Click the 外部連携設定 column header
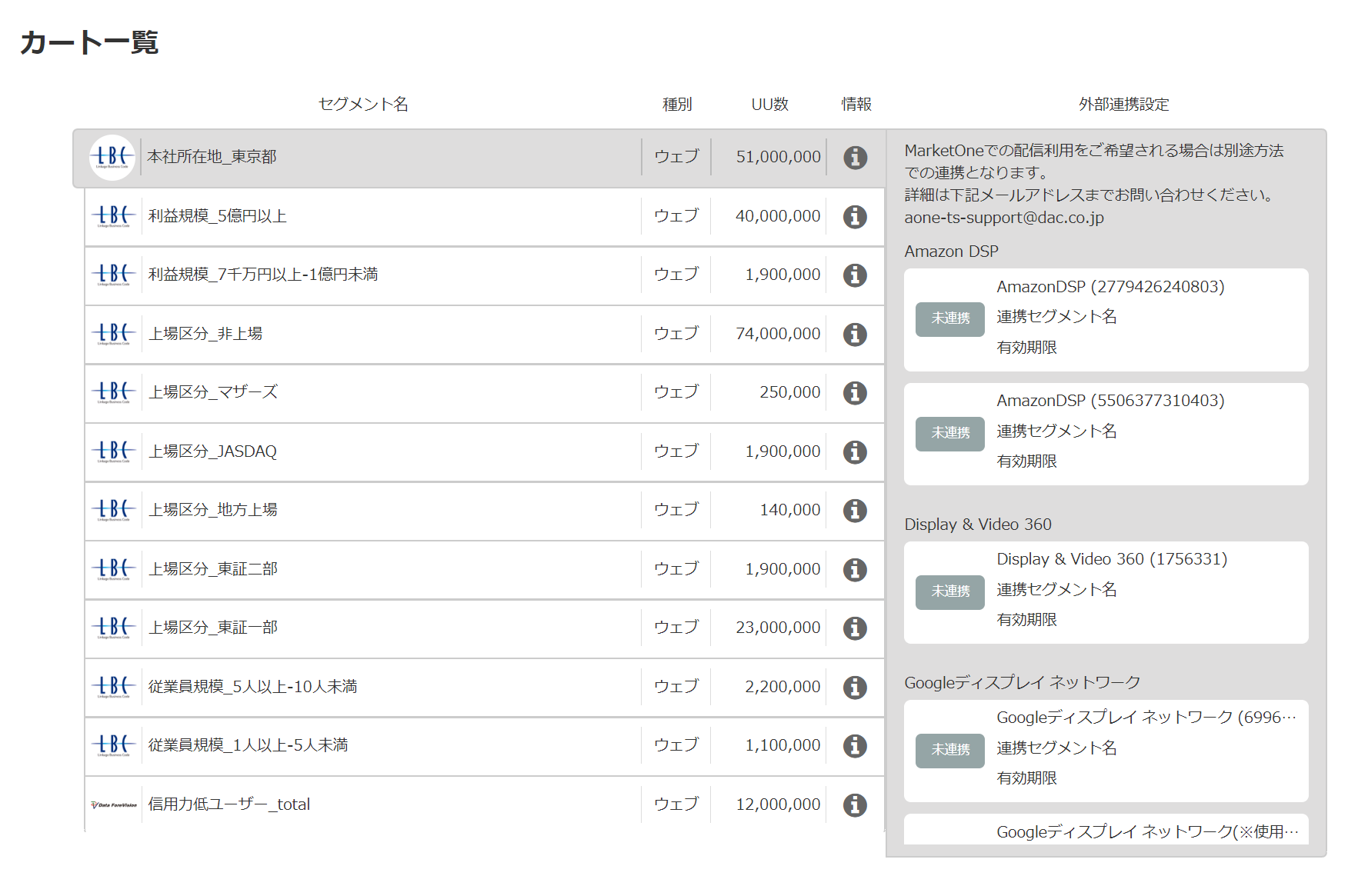1358x896 pixels. click(1123, 105)
